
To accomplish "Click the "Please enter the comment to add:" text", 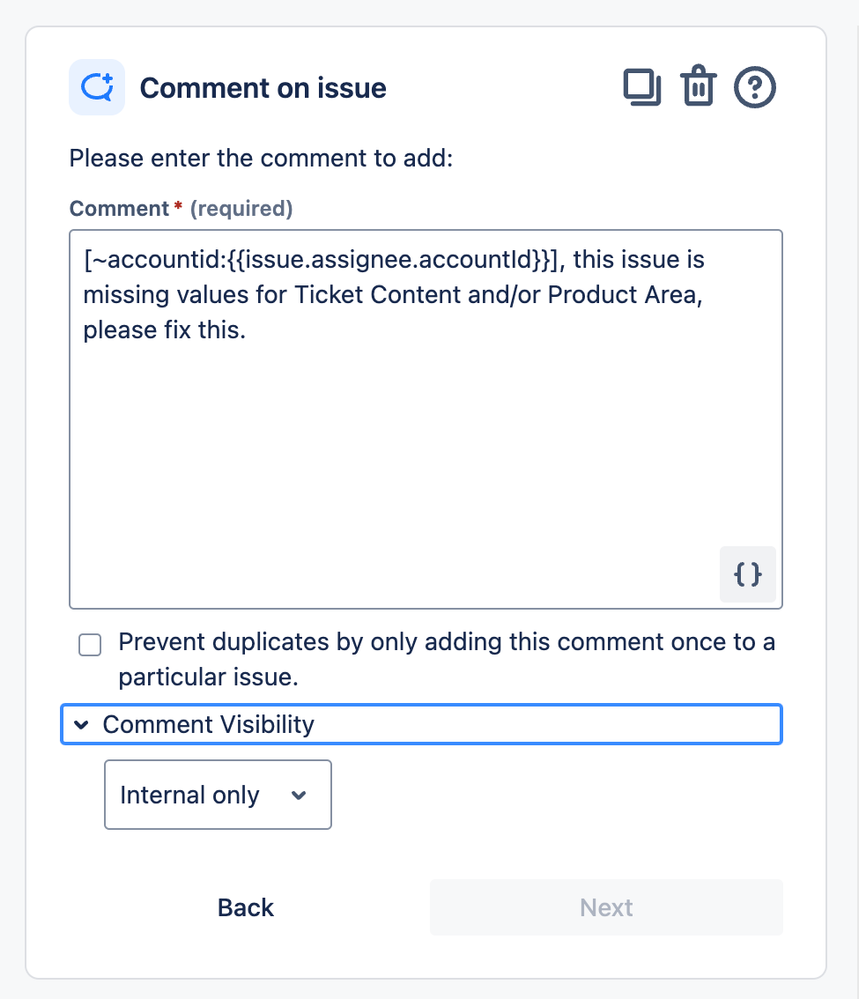I will click(x=261, y=158).
